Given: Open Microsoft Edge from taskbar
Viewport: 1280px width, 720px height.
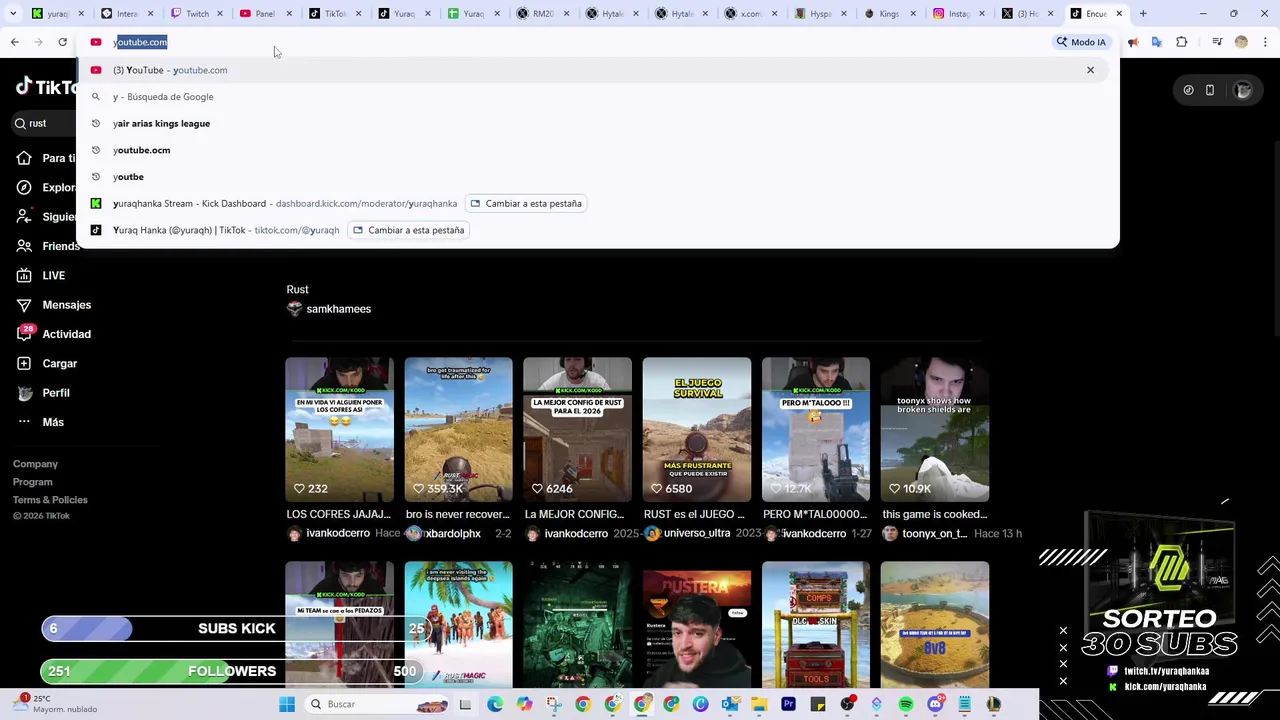Looking at the screenshot, I should tap(495, 704).
